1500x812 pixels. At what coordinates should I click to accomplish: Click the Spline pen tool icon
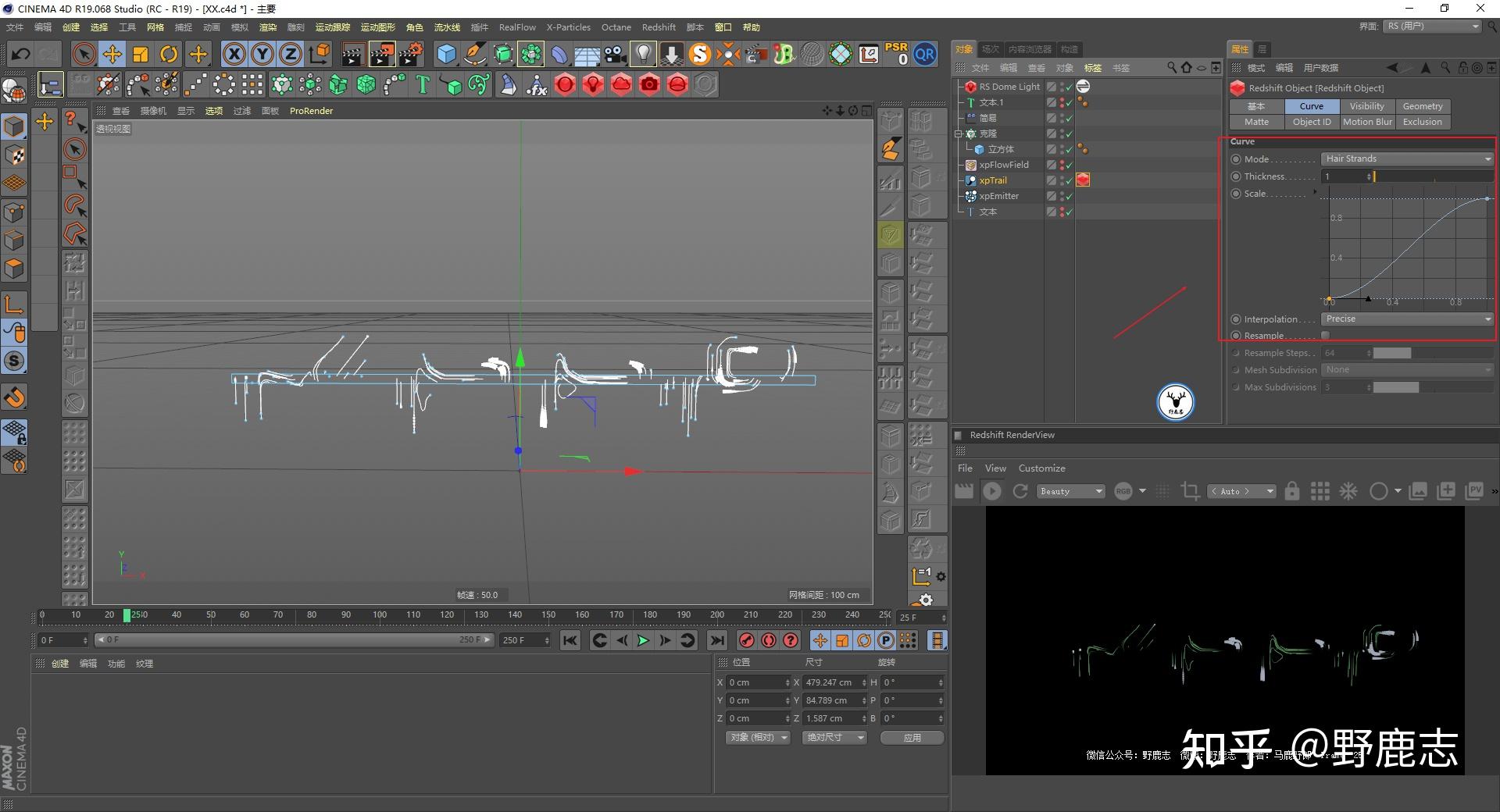click(x=474, y=54)
